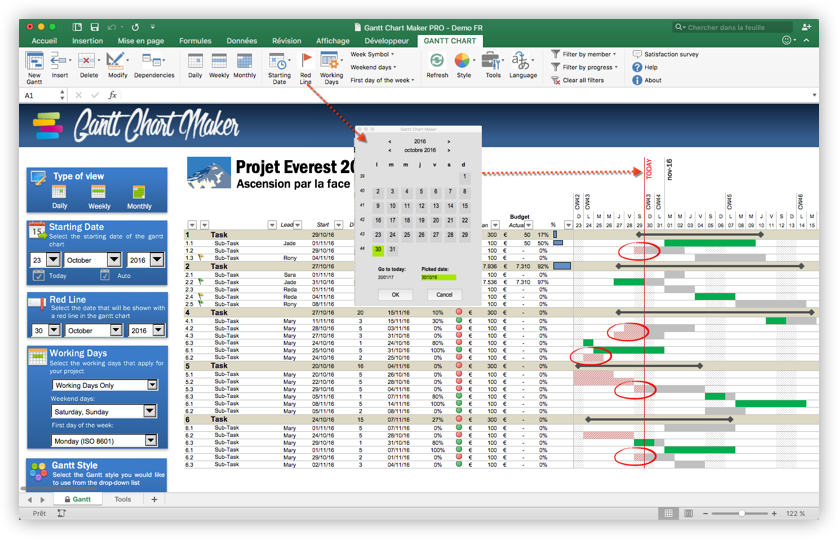
Task: Open the Accueil ribbon tab
Action: 44,41
